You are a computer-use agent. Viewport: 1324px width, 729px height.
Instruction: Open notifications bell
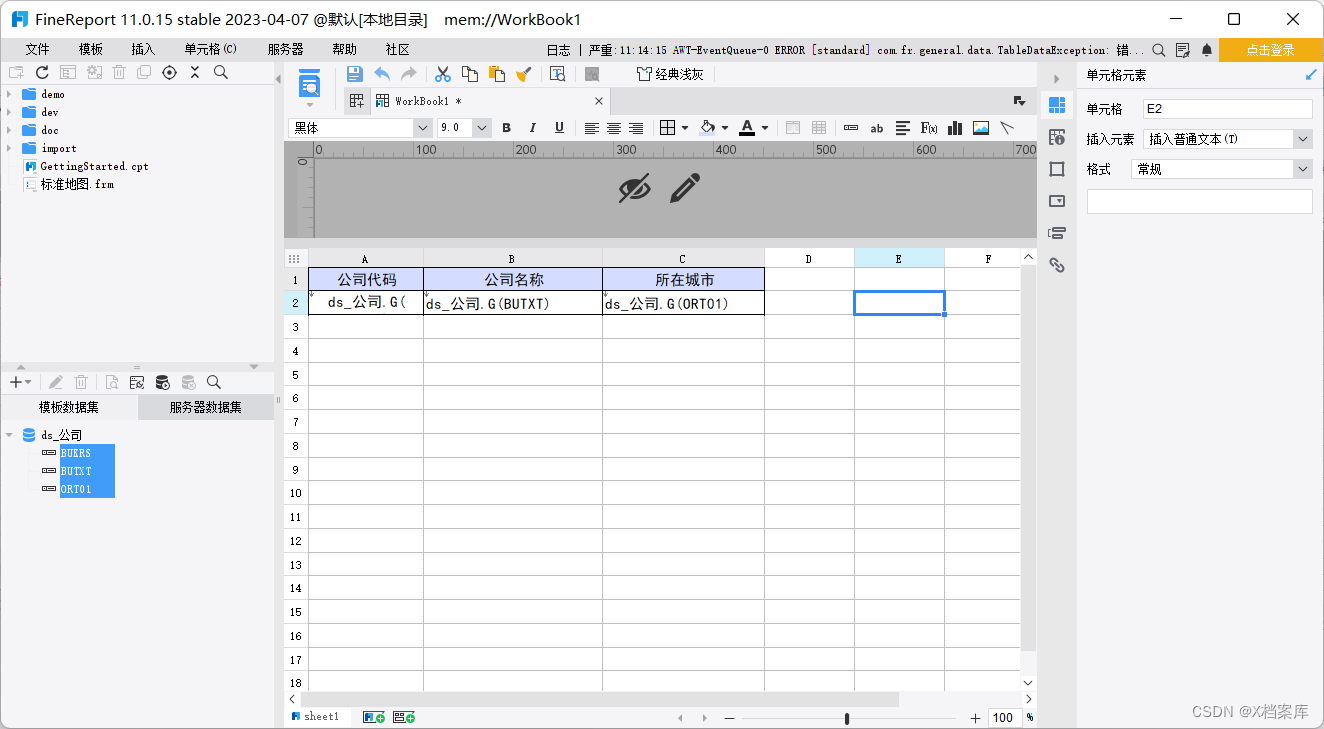1207,50
